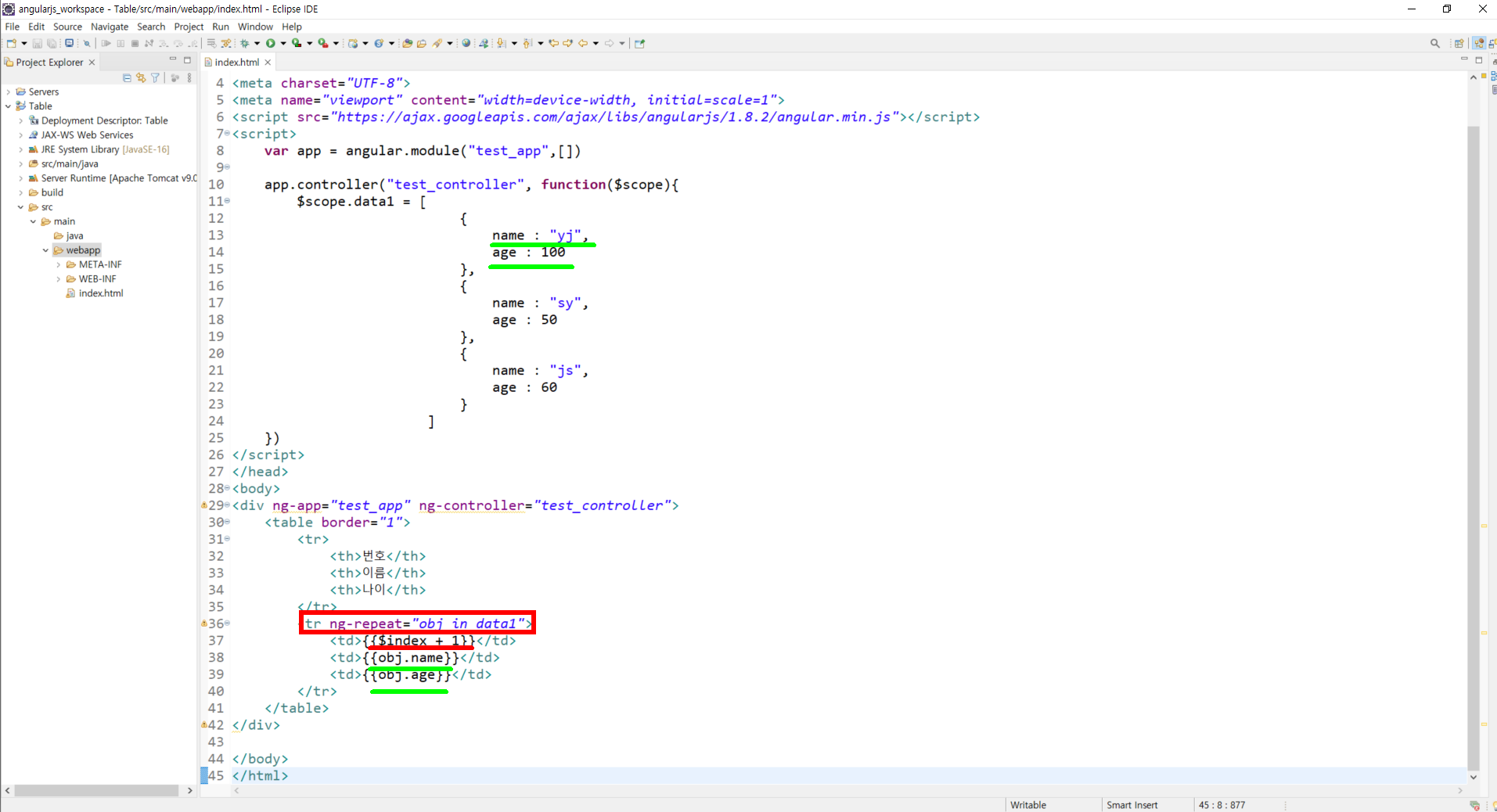Click the New file wizard icon
Viewport: 1497px width, 812px height.
pos(11,43)
